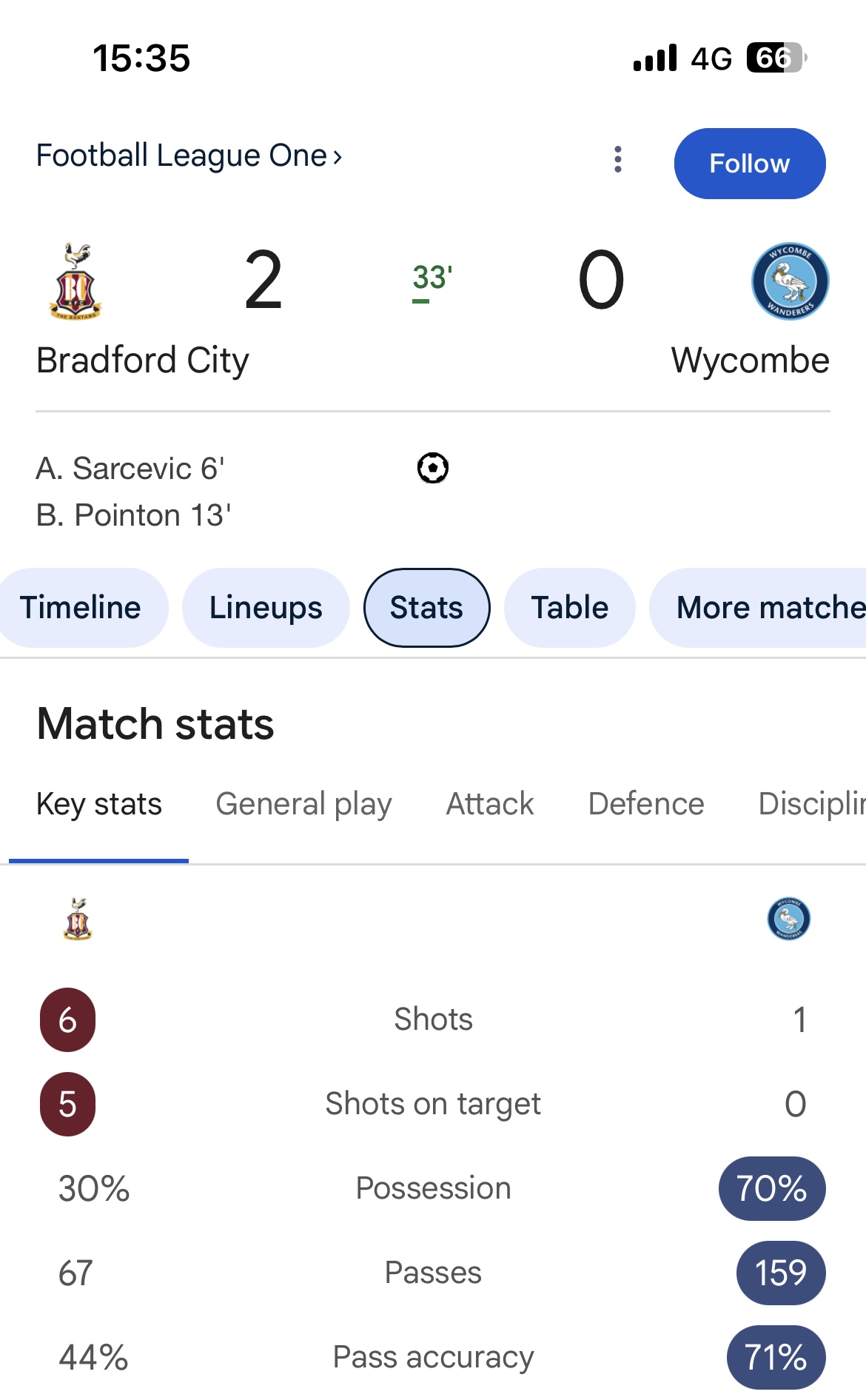The height and width of the screenshot is (1400, 866).
Task: Tap small Wycombe crest above the stats
Action: pos(788,919)
